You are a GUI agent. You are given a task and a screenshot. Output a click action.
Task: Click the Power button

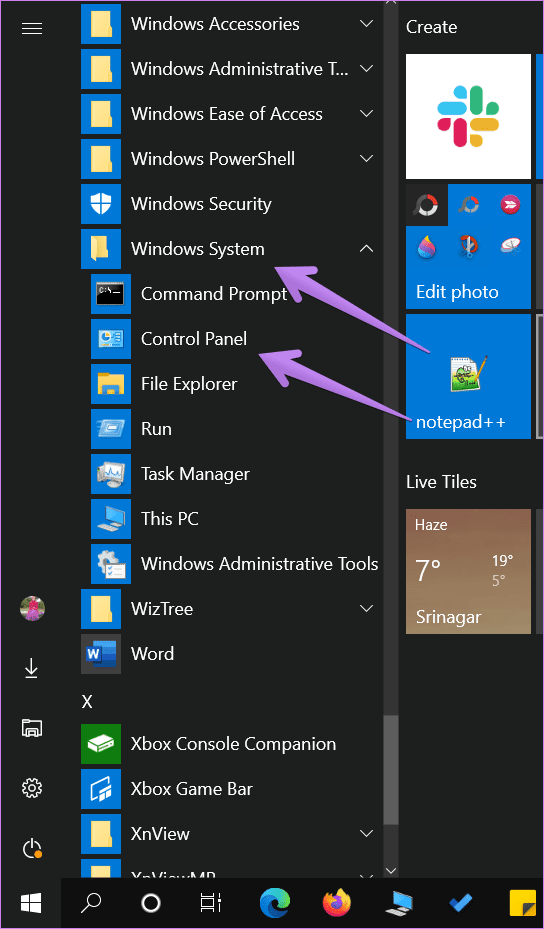[x=31, y=849]
